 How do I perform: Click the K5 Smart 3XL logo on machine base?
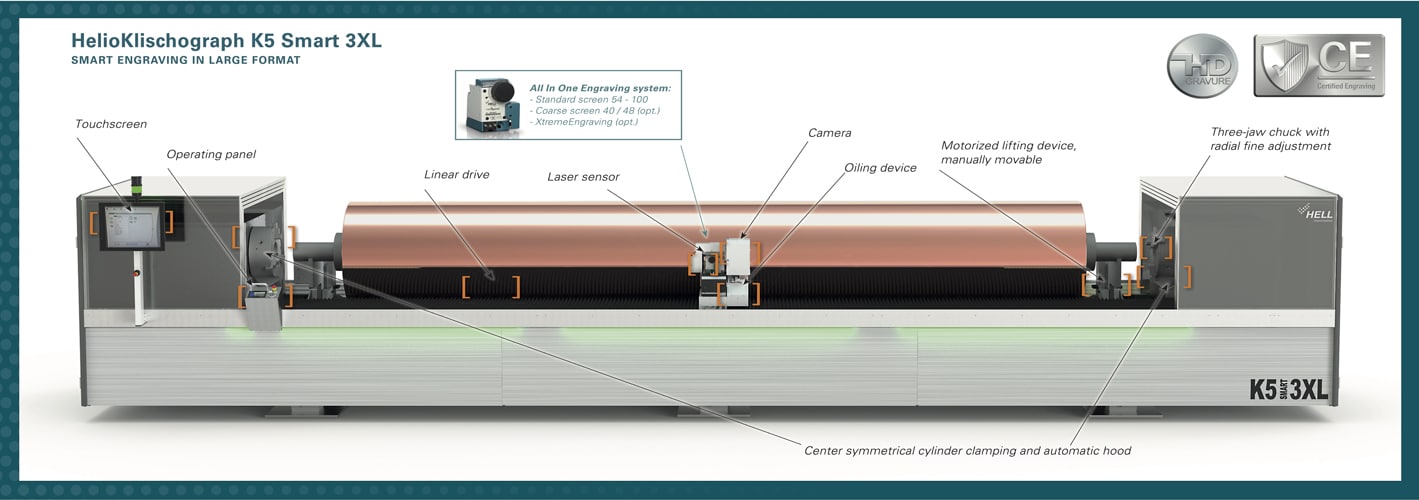pos(1288,389)
